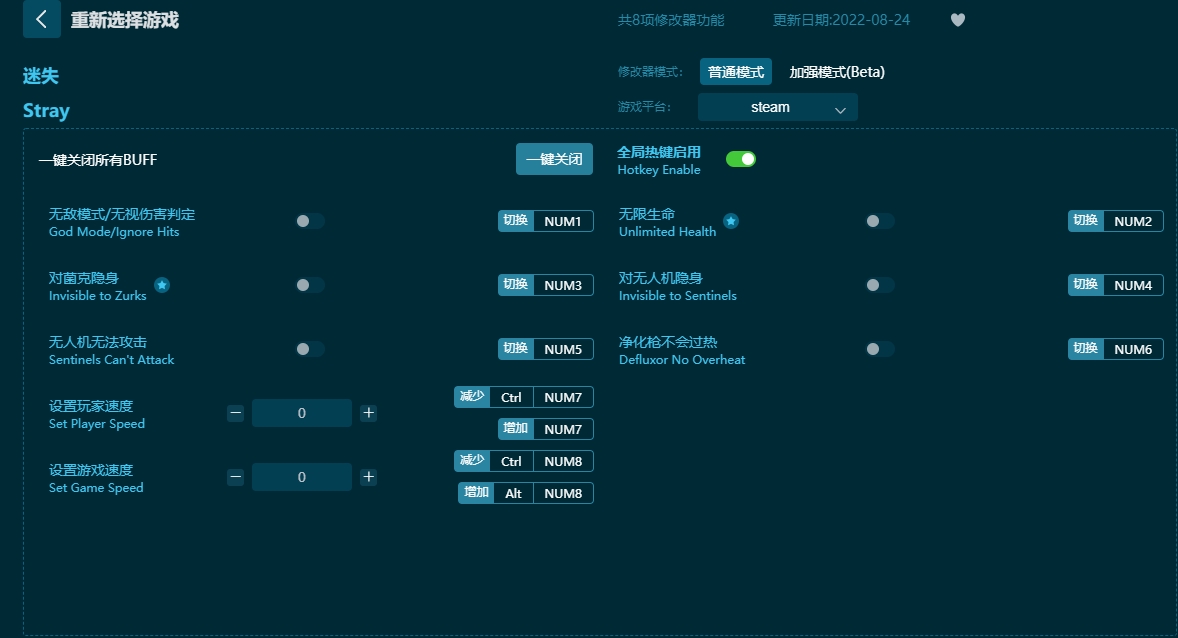Click Unlimited Health 切换 hotkey button
The image size is (1178, 638).
coord(1086,221)
